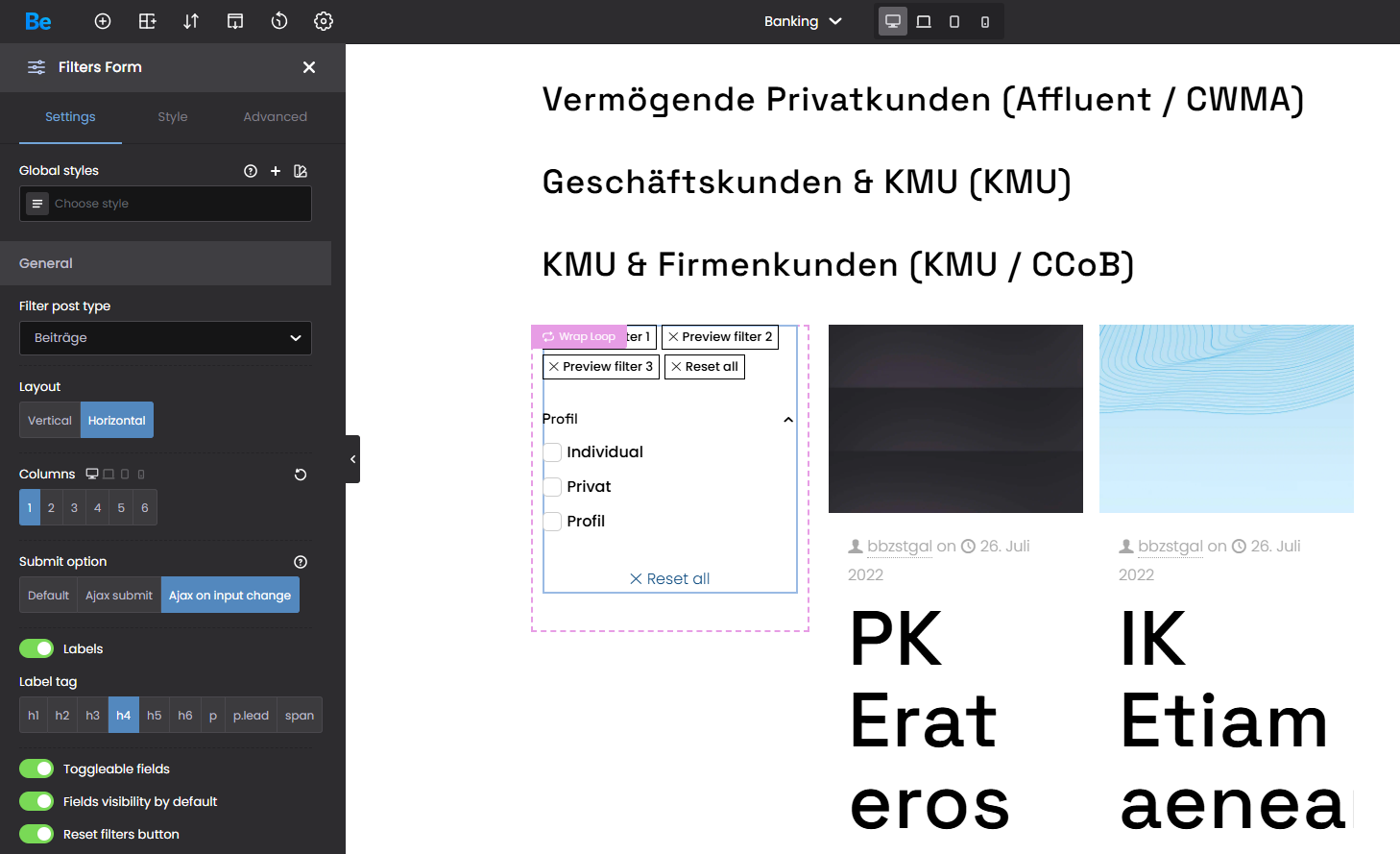The height and width of the screenshot is (854, 1400).
Task: Disable the Labels toggle
Action: point(37,648)
